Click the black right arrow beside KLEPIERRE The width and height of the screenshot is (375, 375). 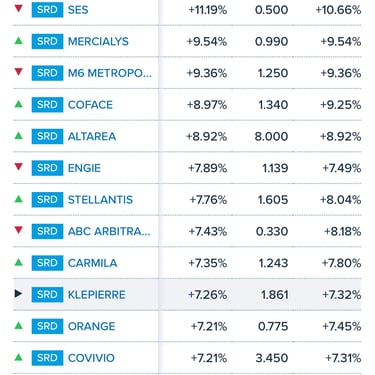[19, 294]
